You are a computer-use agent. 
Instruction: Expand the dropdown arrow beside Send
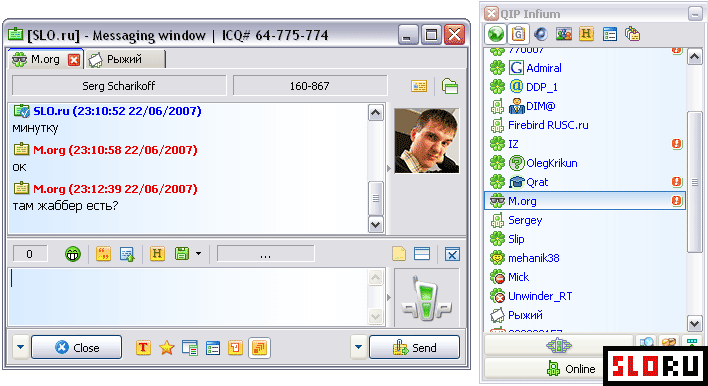(358, 347)
